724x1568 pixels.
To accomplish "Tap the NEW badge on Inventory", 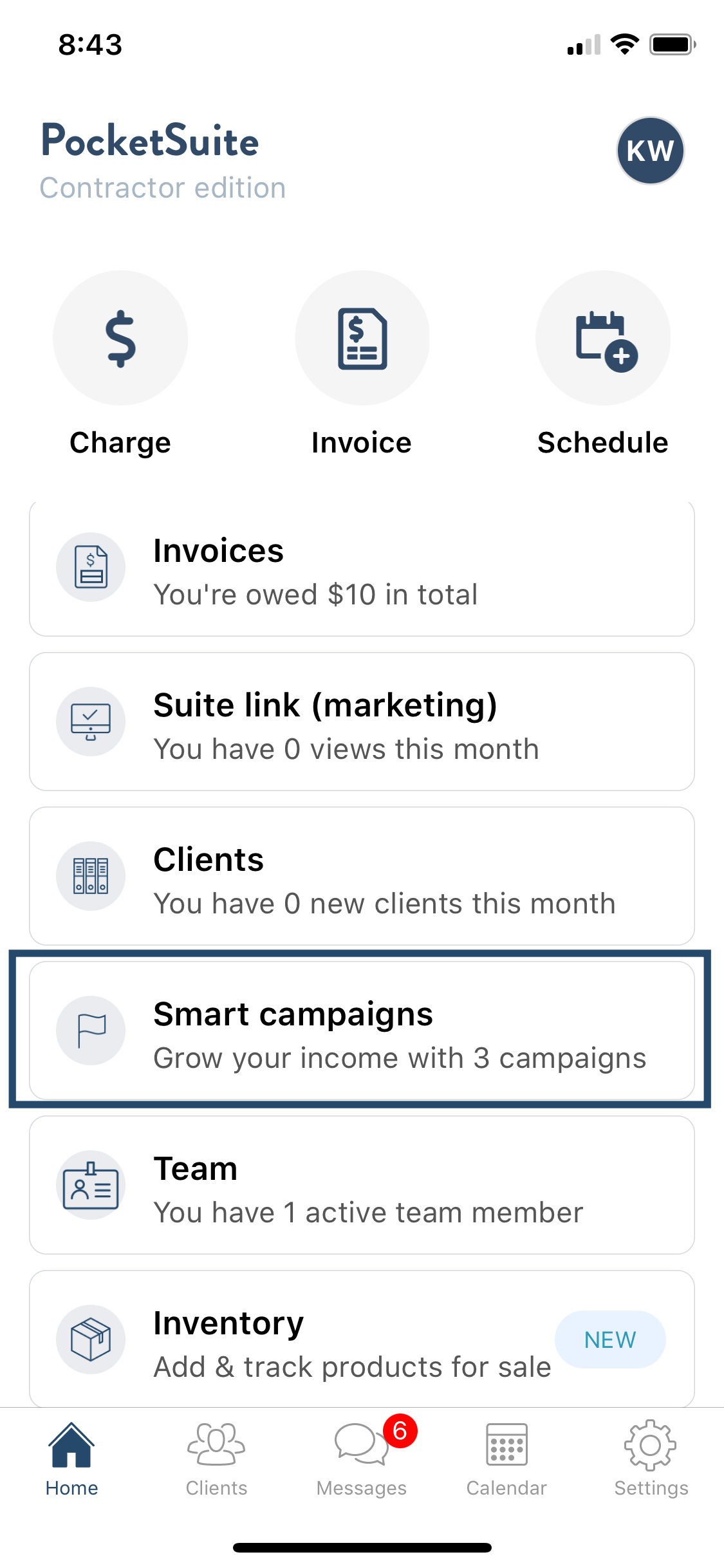I will [x=610, y=1339].
